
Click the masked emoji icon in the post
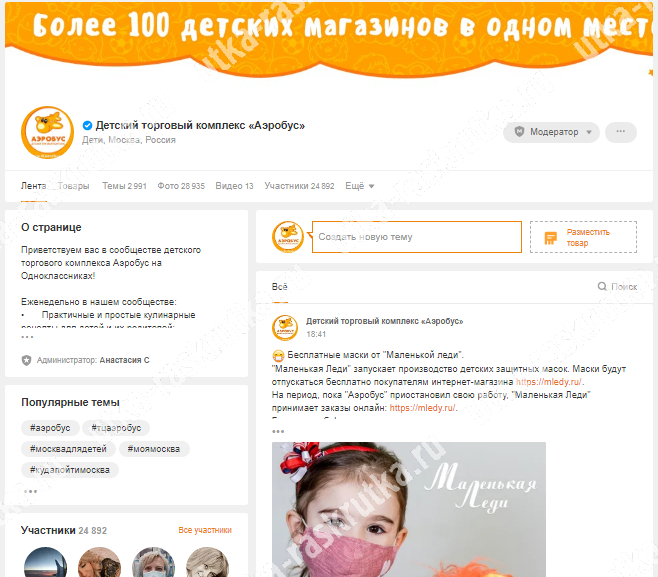(278, 356)
